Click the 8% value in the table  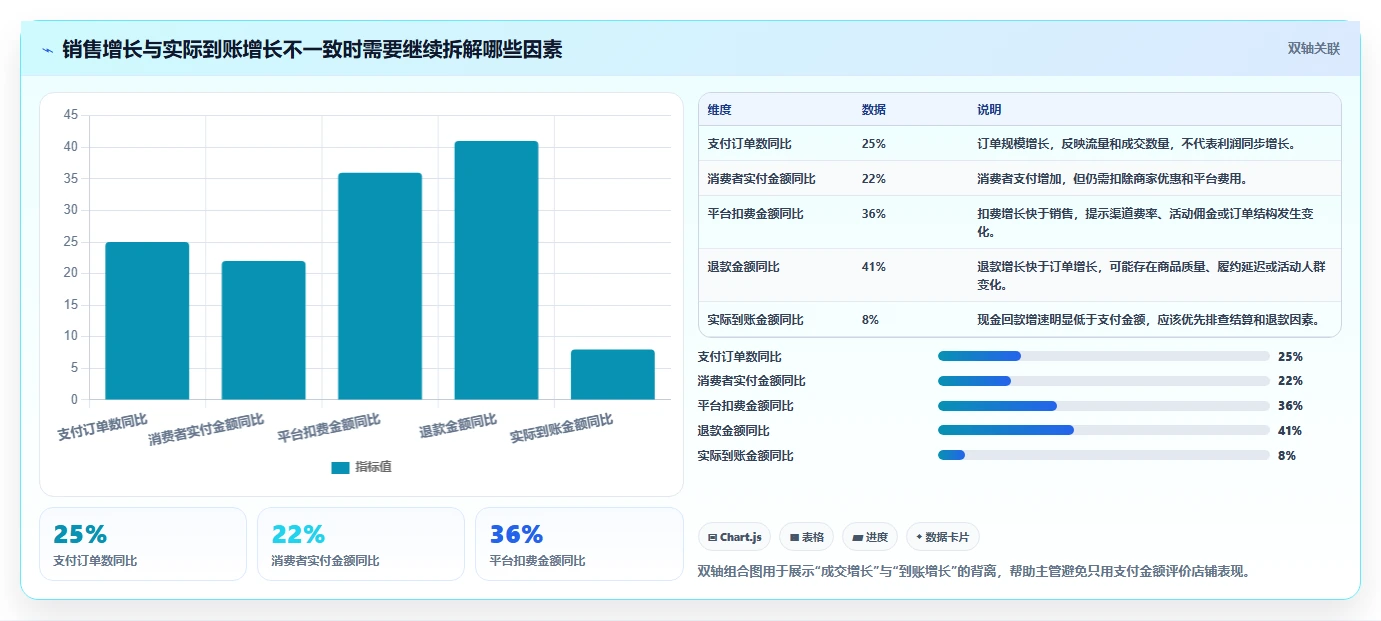tap(870, 320)
